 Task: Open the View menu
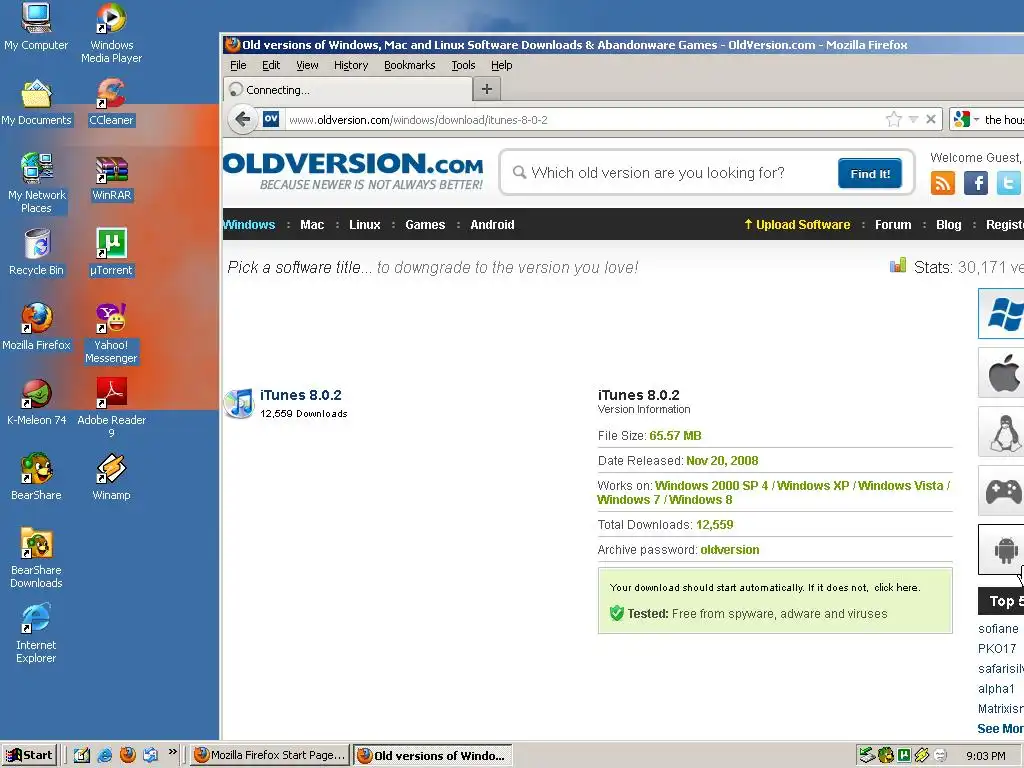(307, 65)
